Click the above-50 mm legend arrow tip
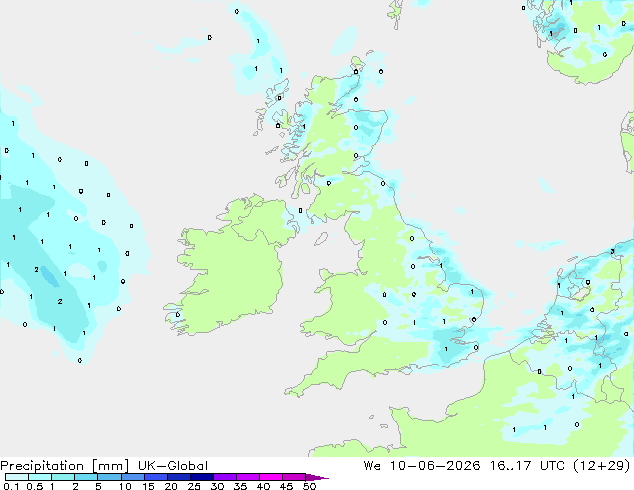This screenshot has height=490, width=634. tap(317, 477)
